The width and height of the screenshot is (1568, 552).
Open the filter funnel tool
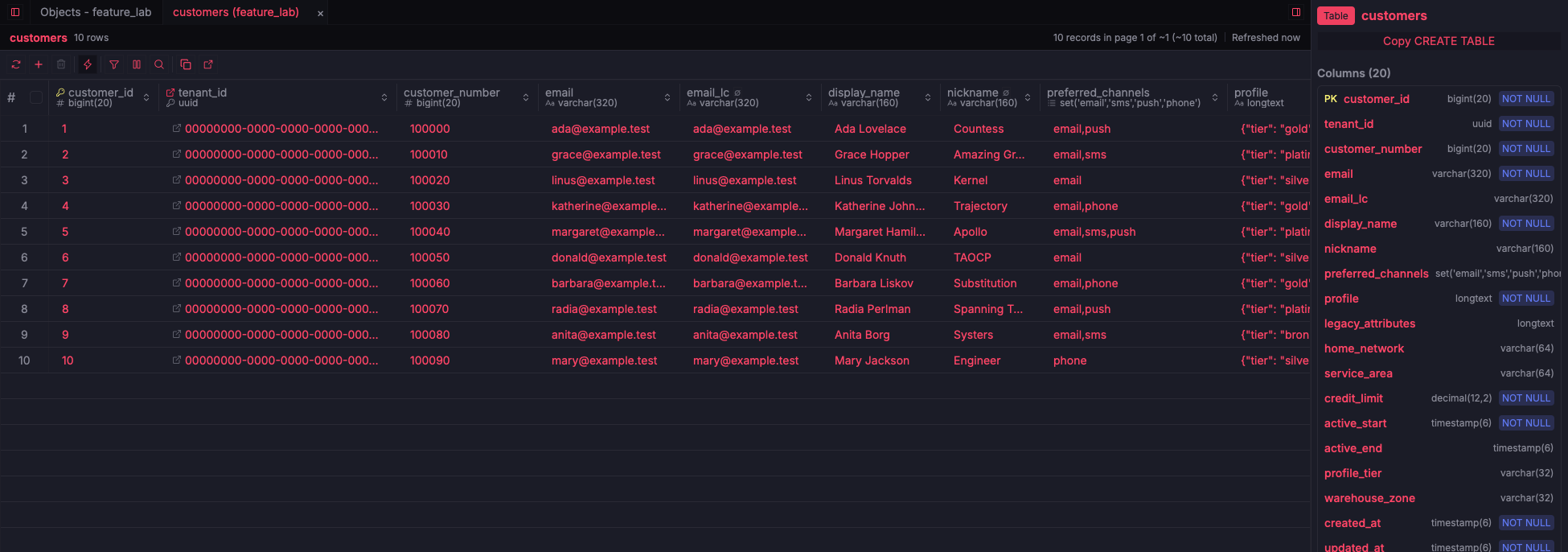(x=114, y=64)
